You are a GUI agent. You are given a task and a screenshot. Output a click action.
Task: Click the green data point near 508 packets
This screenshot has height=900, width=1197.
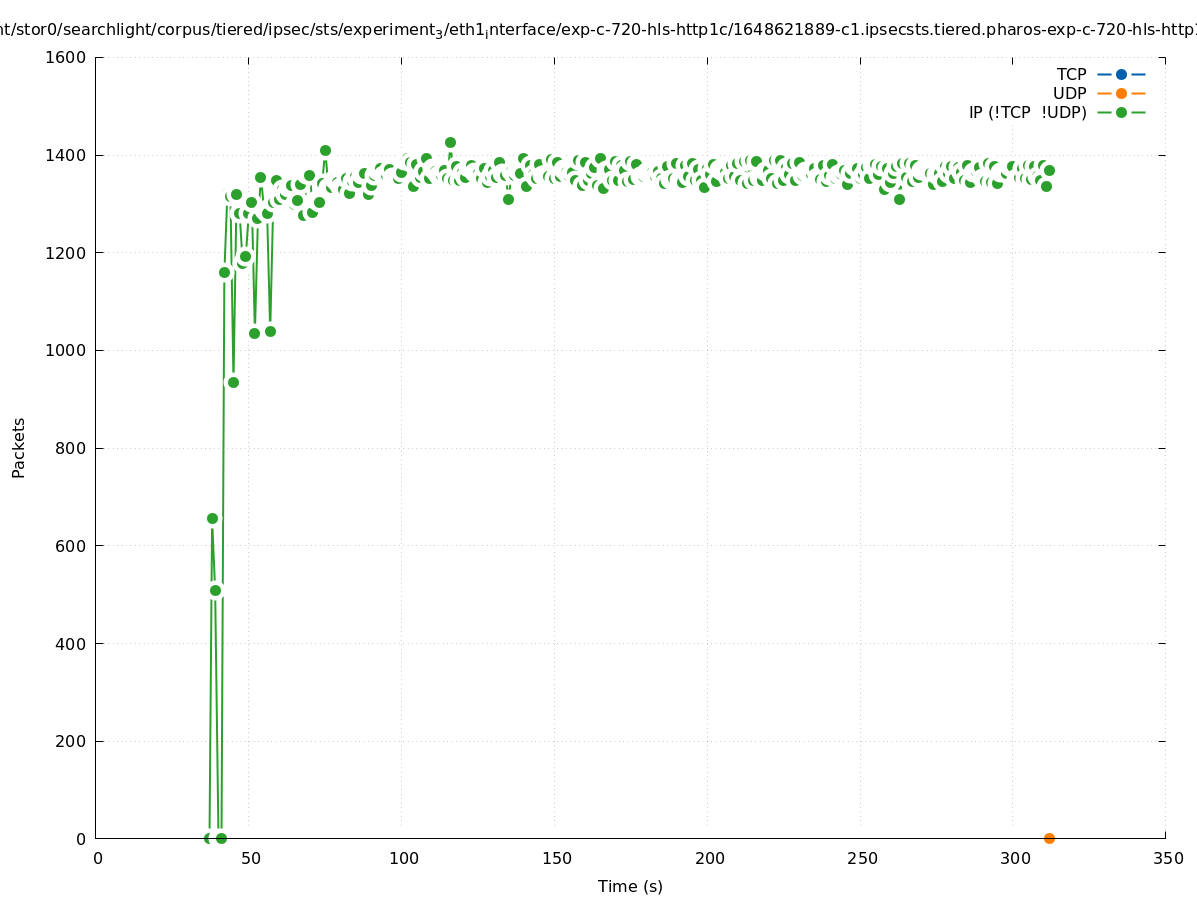pos(215,590)
